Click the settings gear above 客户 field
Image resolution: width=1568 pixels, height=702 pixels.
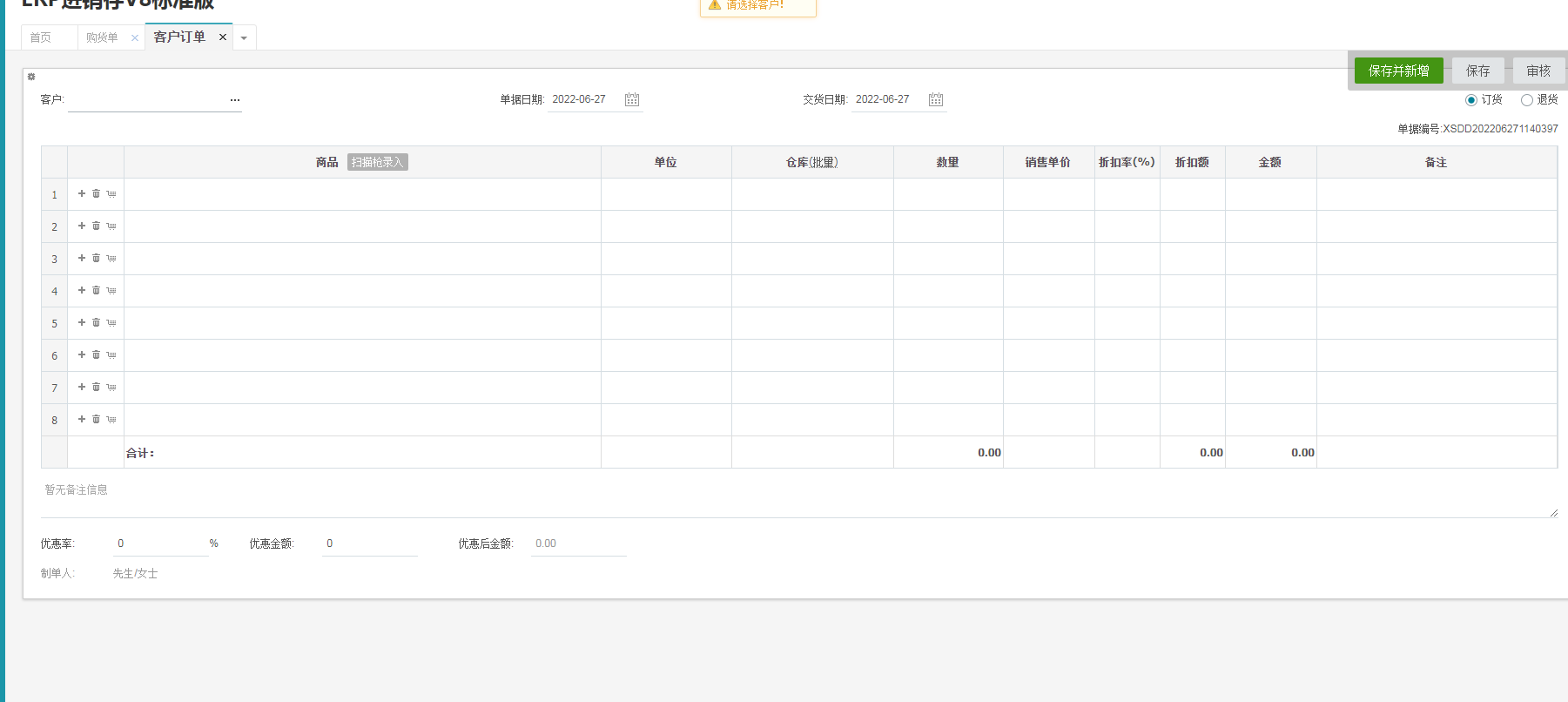(x=31, y=77)
